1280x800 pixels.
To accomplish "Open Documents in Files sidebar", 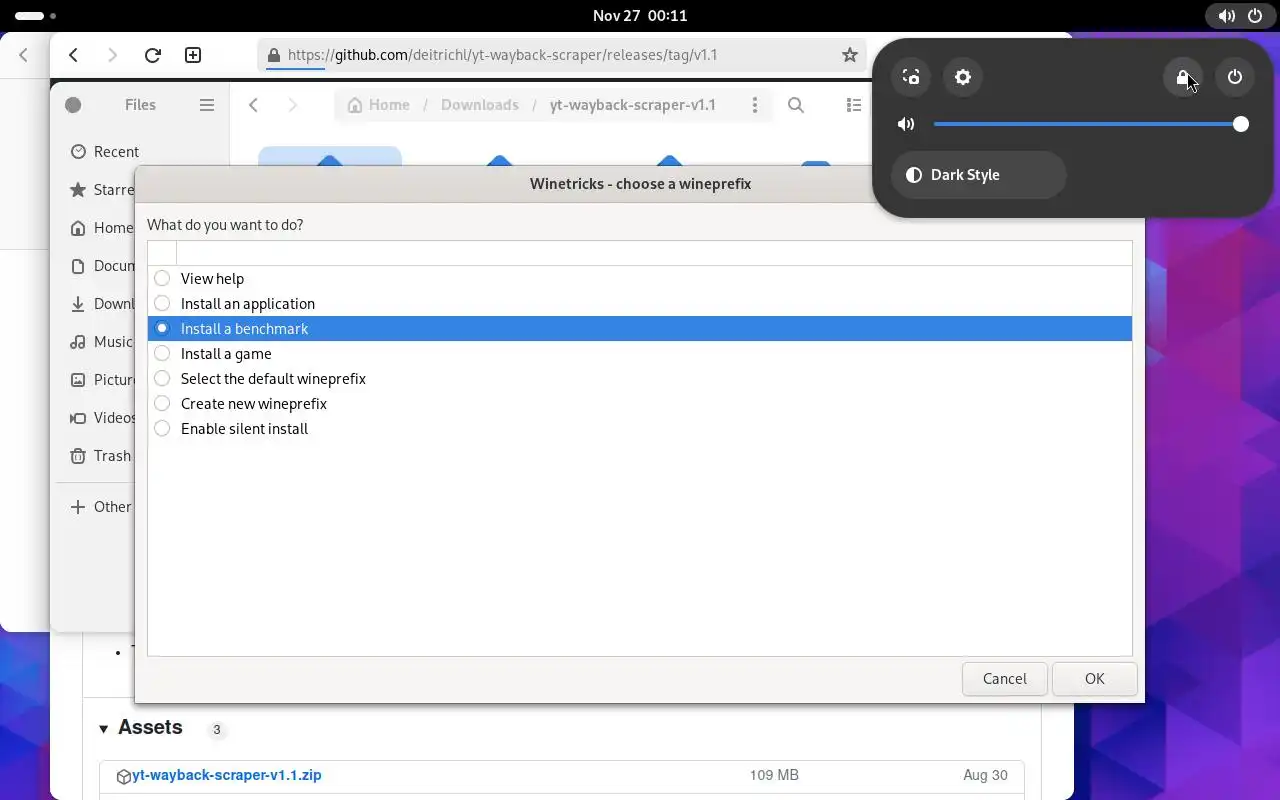I will [x=100, y=266].
